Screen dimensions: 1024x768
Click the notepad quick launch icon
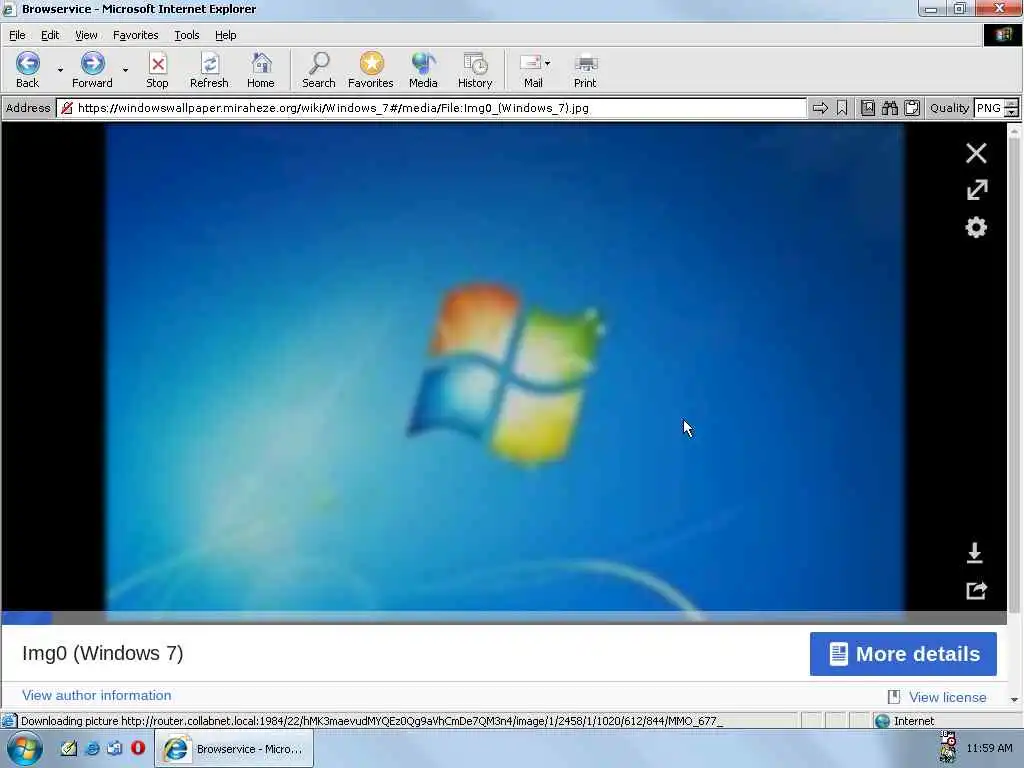pyautogui.click(x=69, y=748)
